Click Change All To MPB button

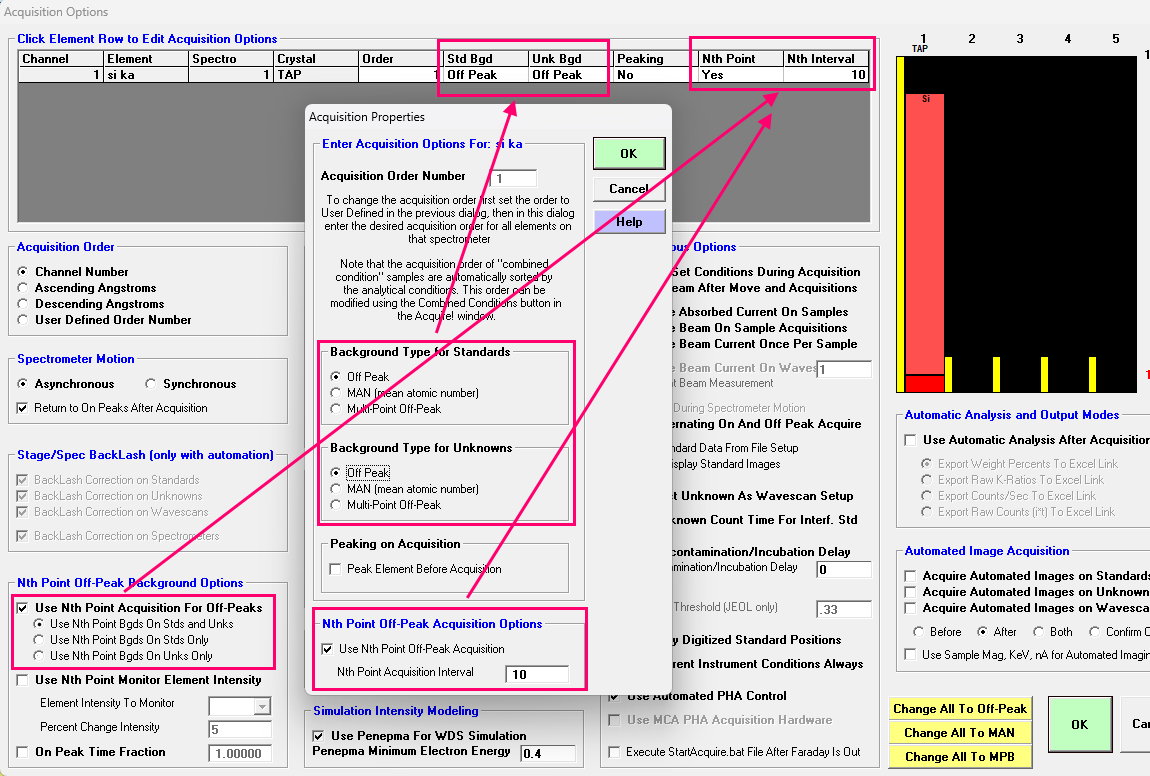tap(959, 757)
